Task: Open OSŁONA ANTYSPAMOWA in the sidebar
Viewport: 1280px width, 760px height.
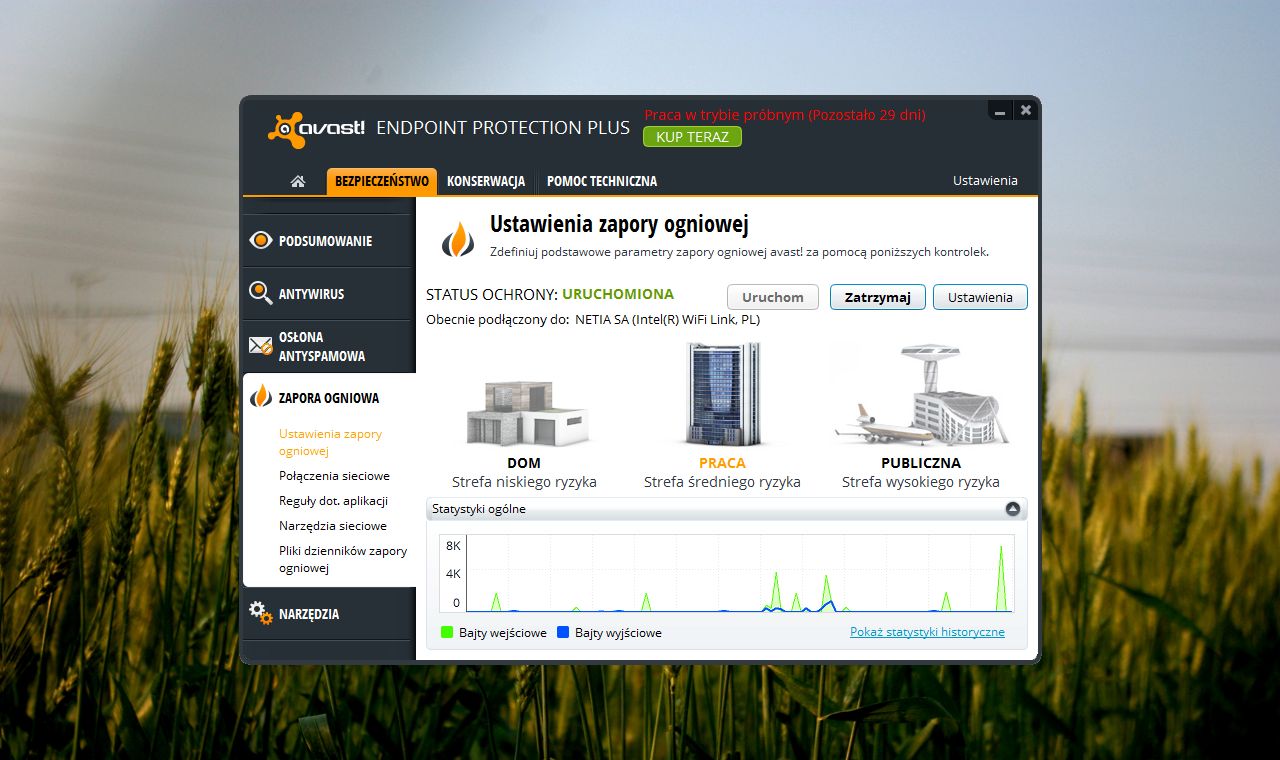Action: click(x=327, y=346)
